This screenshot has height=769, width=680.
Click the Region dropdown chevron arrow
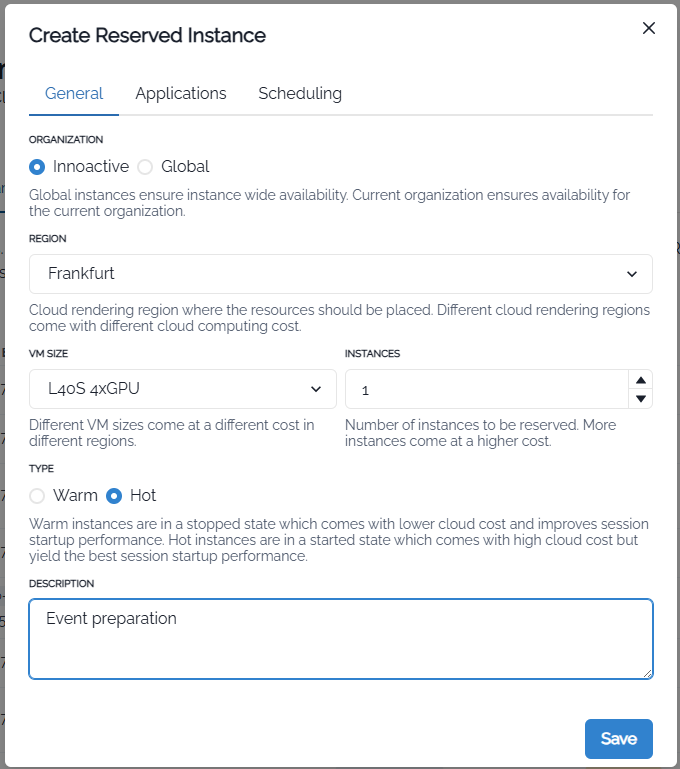632,274
